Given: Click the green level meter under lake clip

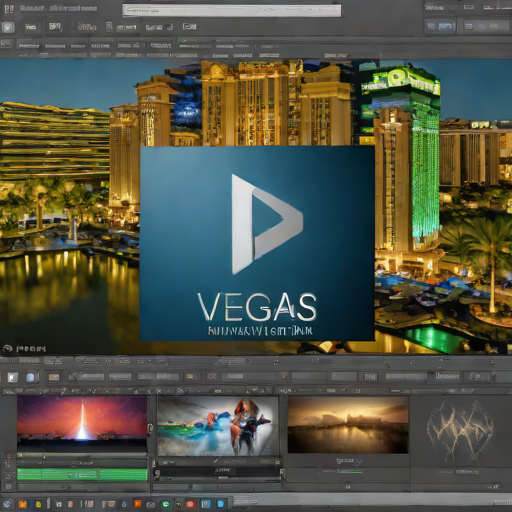Looking at the screenshot, I should pyautogui.click(x=350, y=471).
